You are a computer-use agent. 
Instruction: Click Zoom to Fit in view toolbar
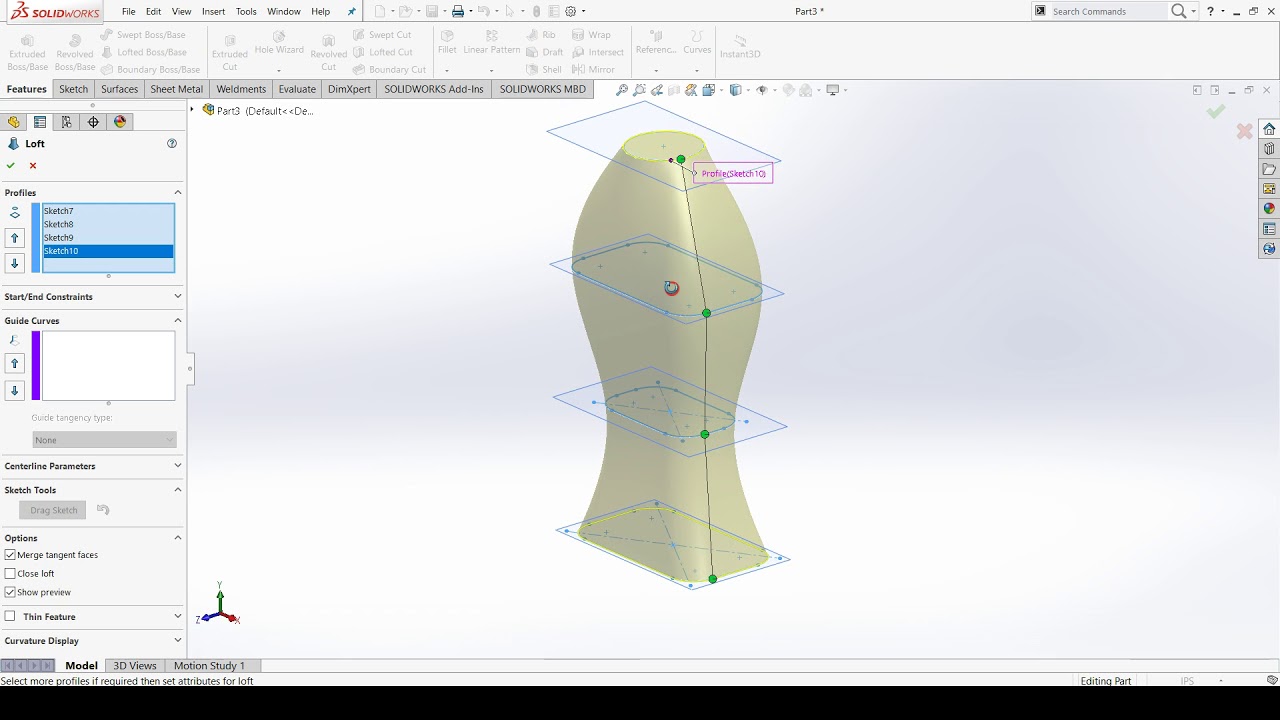coord(622,90)
